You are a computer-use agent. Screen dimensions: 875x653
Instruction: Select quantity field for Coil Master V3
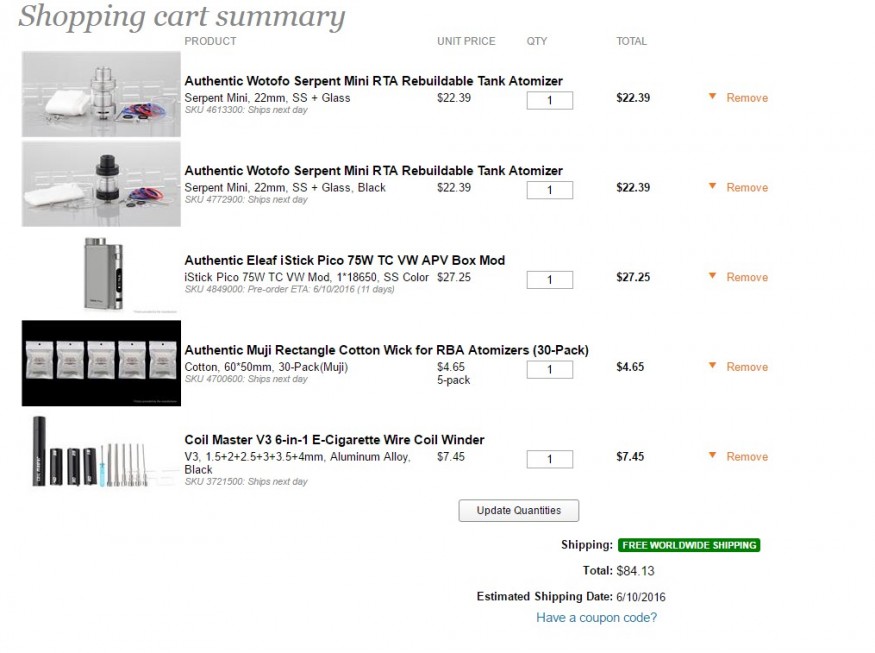550,459
